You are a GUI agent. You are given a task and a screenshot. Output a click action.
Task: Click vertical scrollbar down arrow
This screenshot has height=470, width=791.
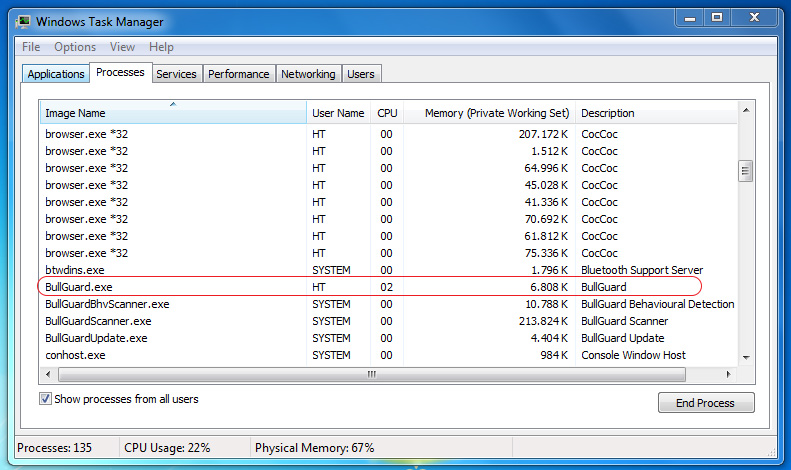coord(746,357)
